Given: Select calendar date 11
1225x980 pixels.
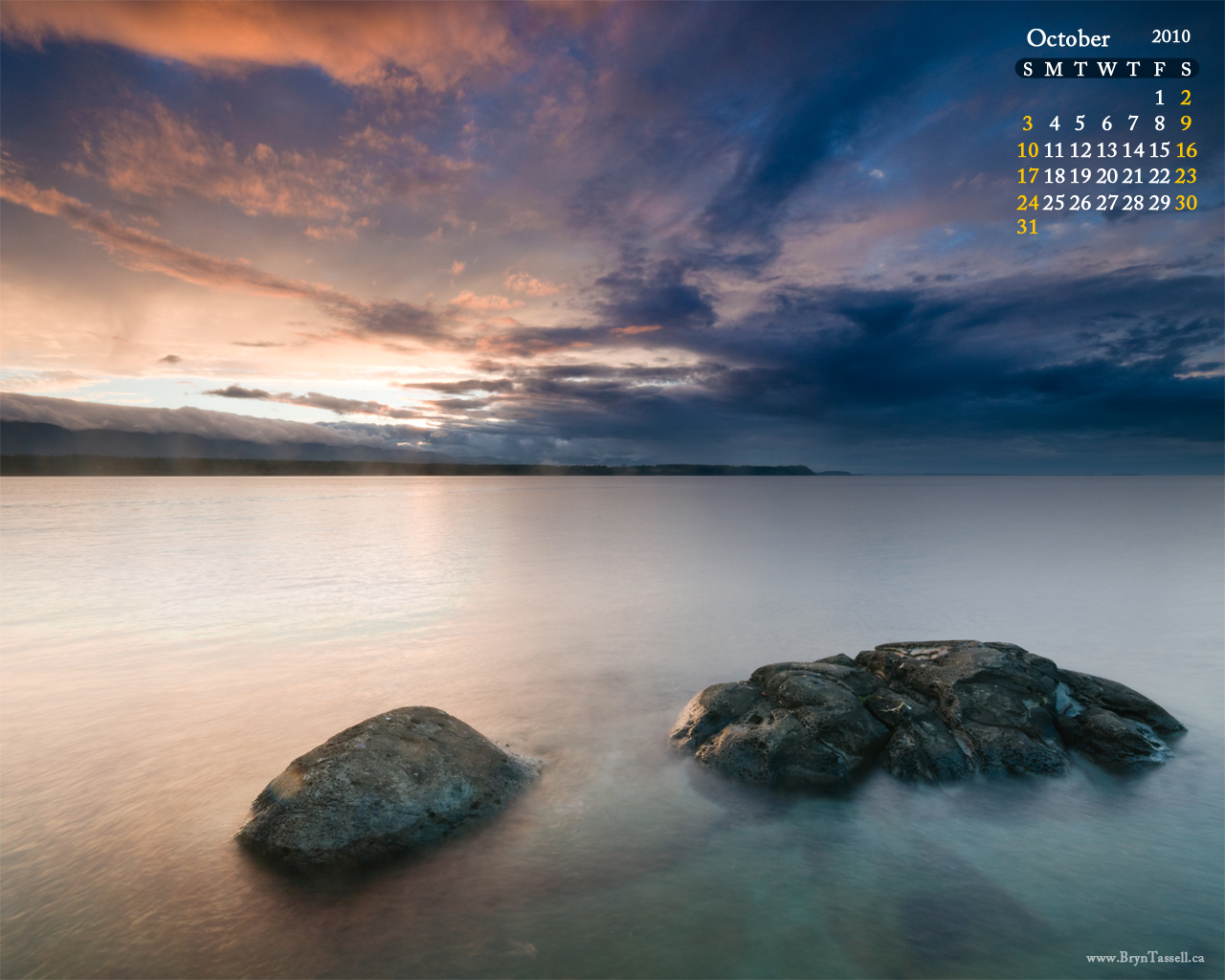Looking at the screenshot, I should pyautogui.click(x=1054, y=150).
